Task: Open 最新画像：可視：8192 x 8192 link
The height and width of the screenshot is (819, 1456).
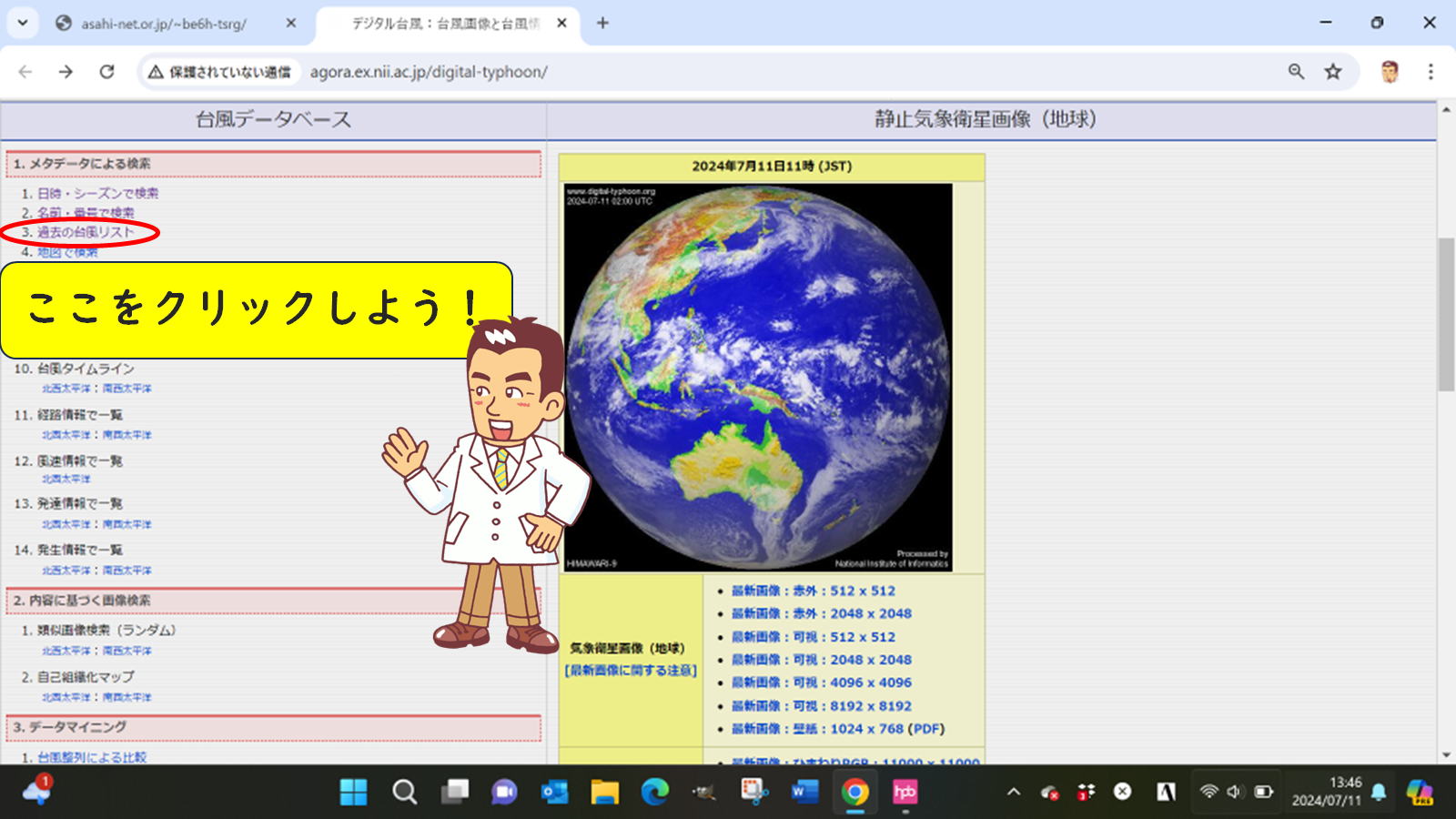Action: 822,706
